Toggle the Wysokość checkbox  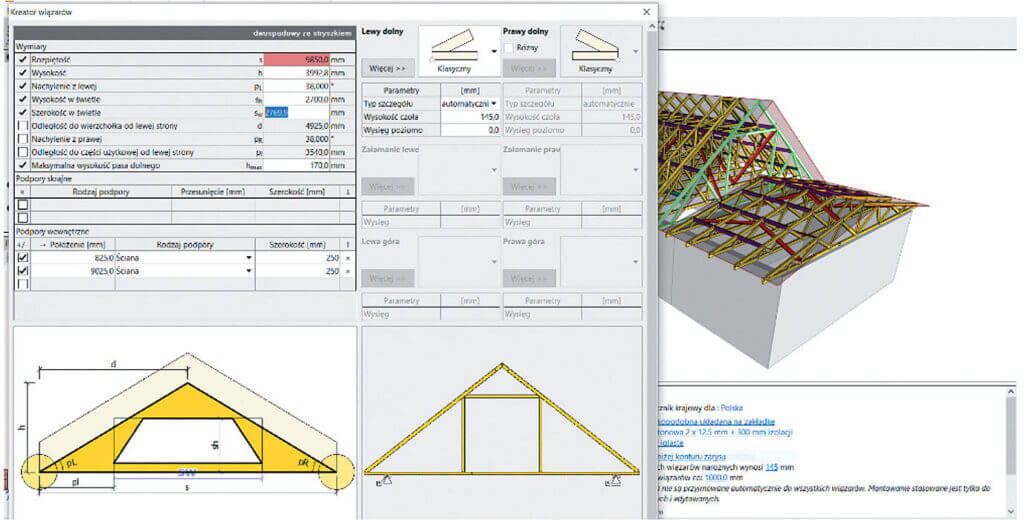23,72
